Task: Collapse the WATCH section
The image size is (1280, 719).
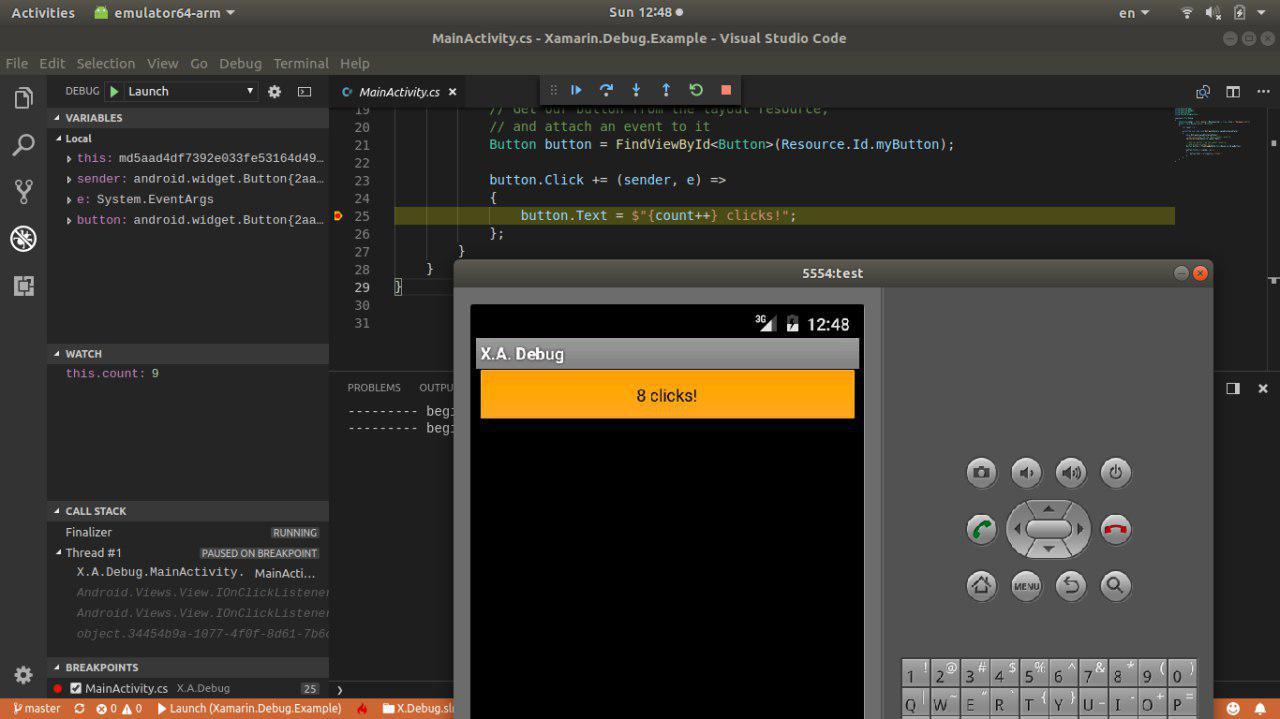Action: coord(188,354)
